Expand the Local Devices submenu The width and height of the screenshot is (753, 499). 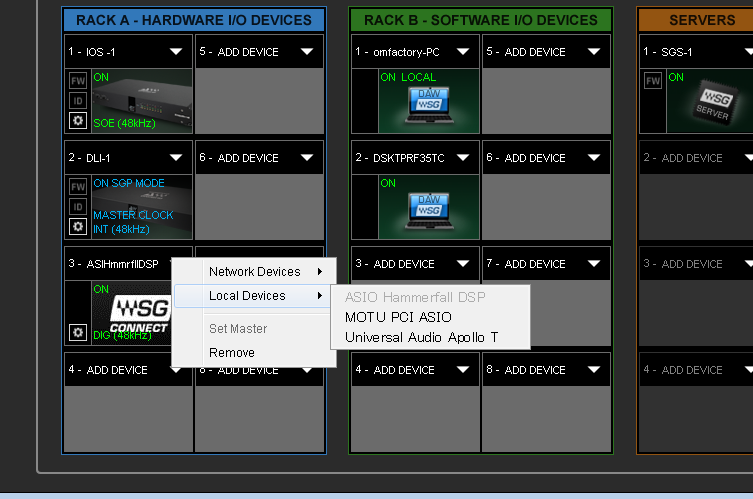pos(253,296)
